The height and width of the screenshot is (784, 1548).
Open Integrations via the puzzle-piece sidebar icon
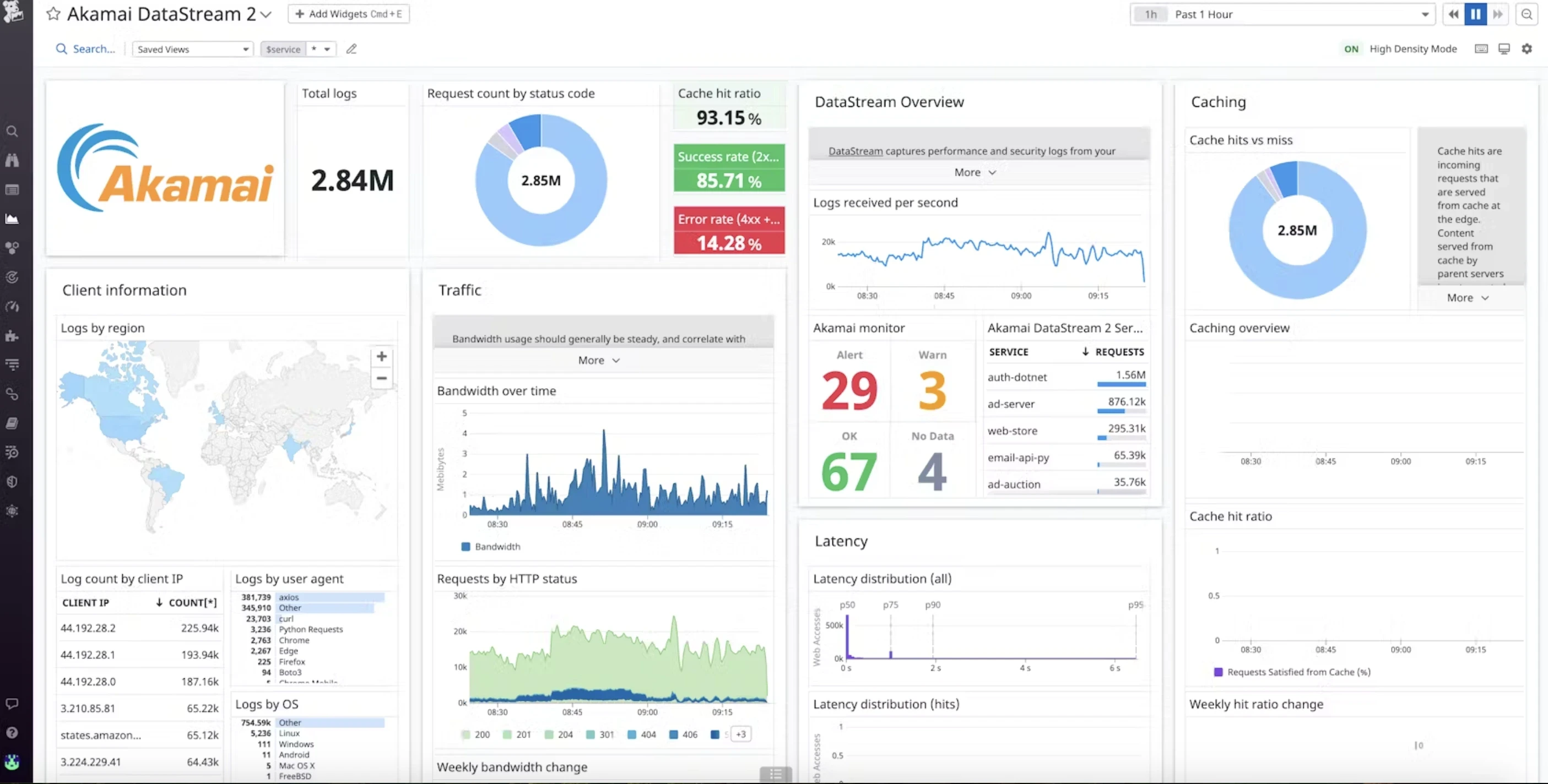12,336
